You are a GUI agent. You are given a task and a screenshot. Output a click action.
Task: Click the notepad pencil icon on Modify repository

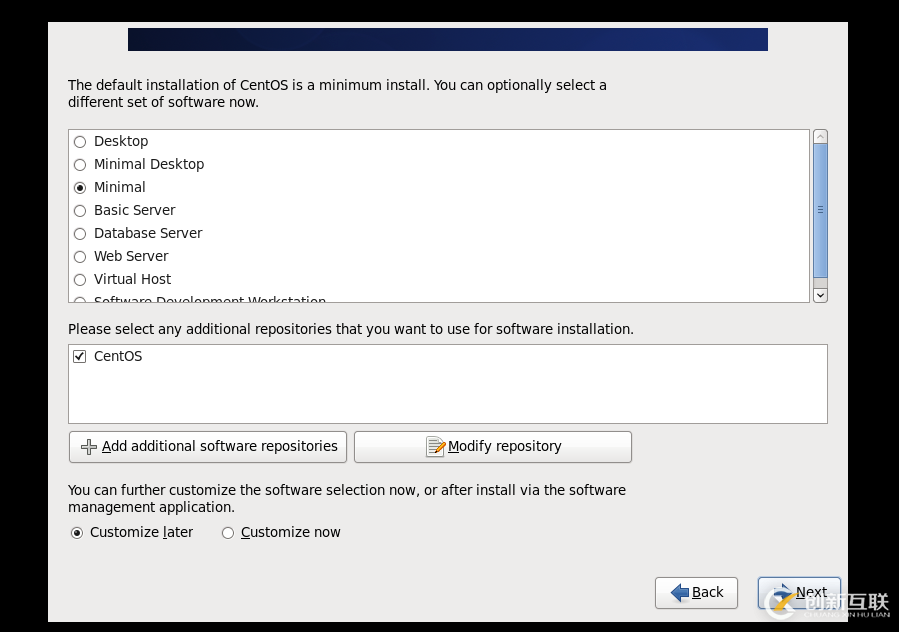pyautogui.click(x=435, y=447)
